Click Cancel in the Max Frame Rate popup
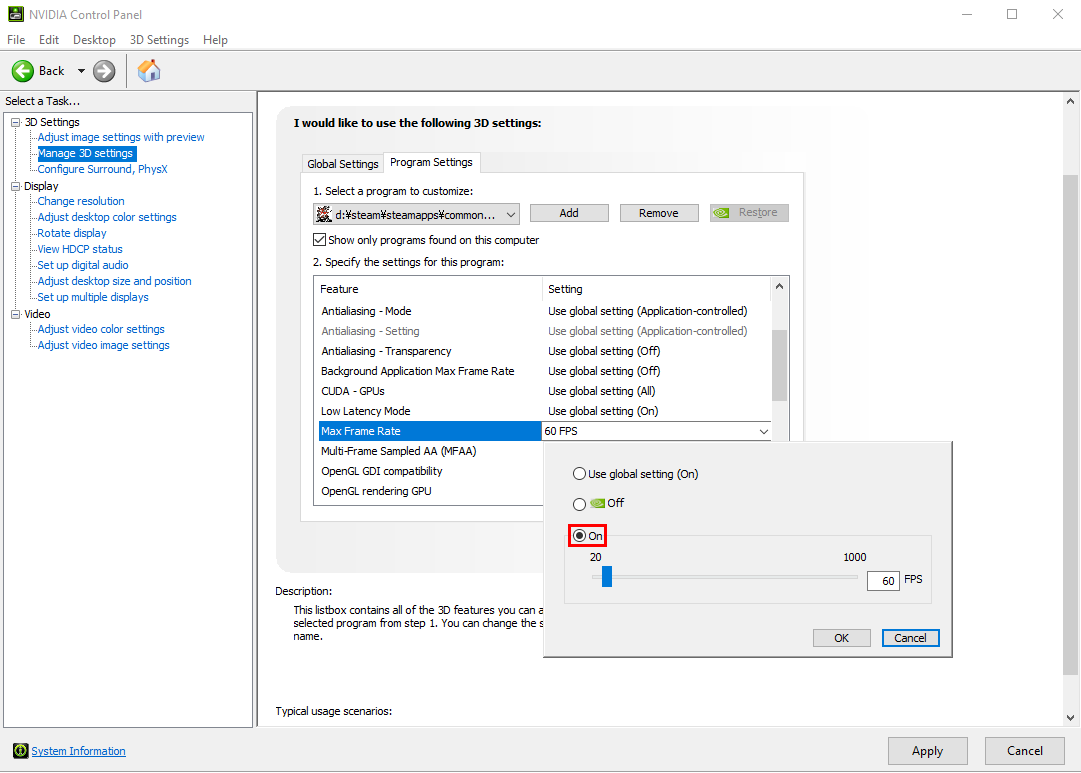This screenshot has width=1081, height=773. tap(910, 638)
